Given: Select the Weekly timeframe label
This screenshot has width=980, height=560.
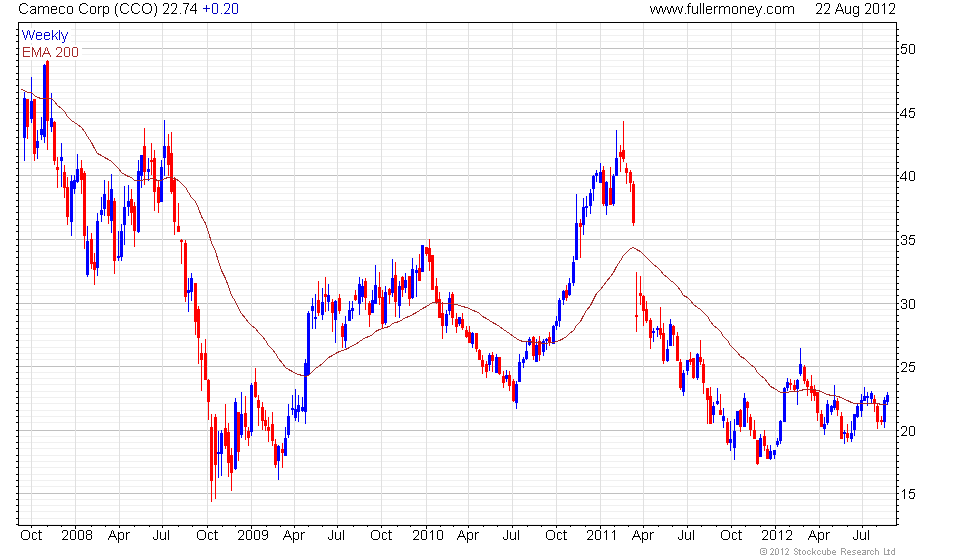Looking at the screenshot, I should 45,36.
